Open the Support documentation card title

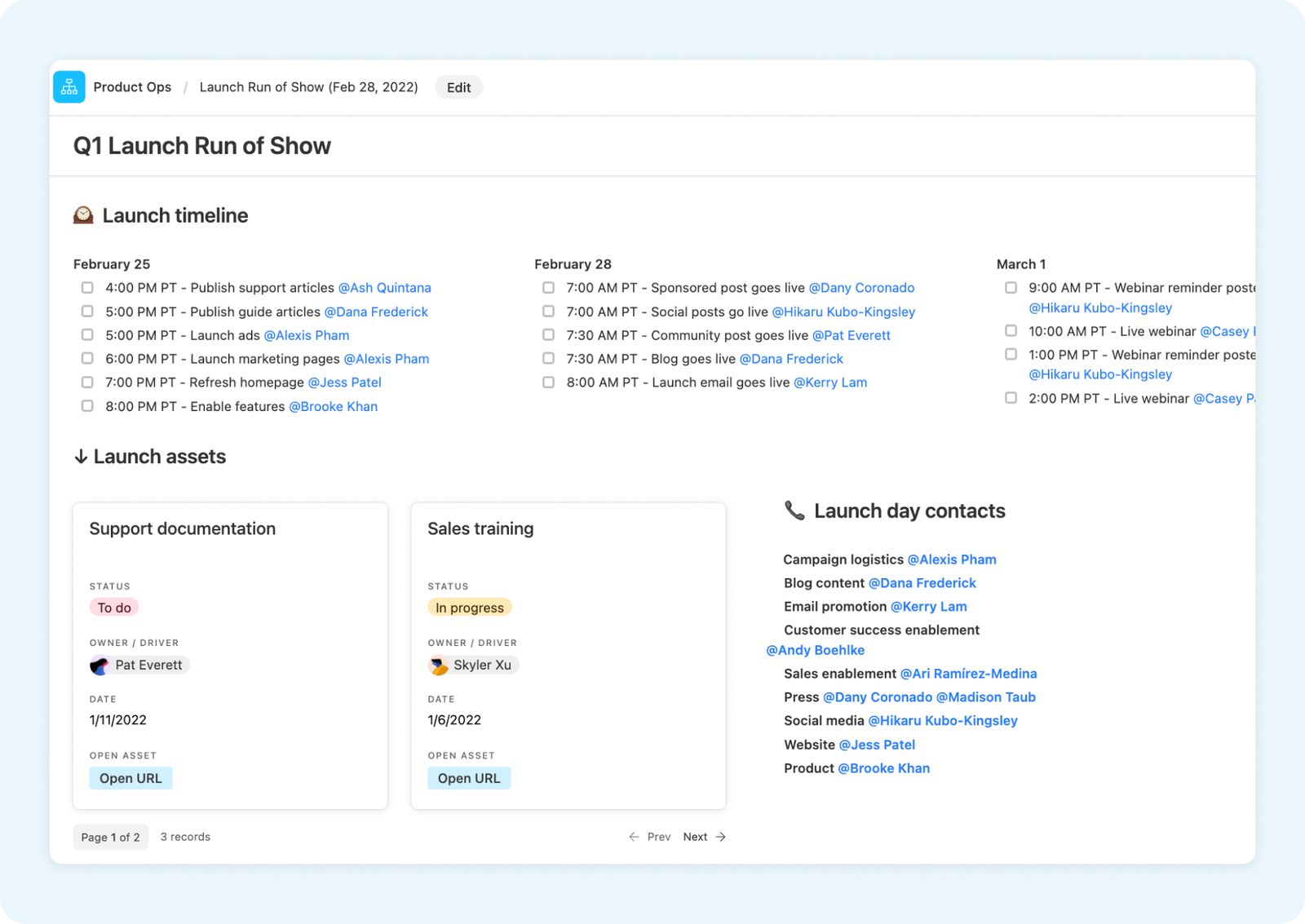click(x=183, y=528)
